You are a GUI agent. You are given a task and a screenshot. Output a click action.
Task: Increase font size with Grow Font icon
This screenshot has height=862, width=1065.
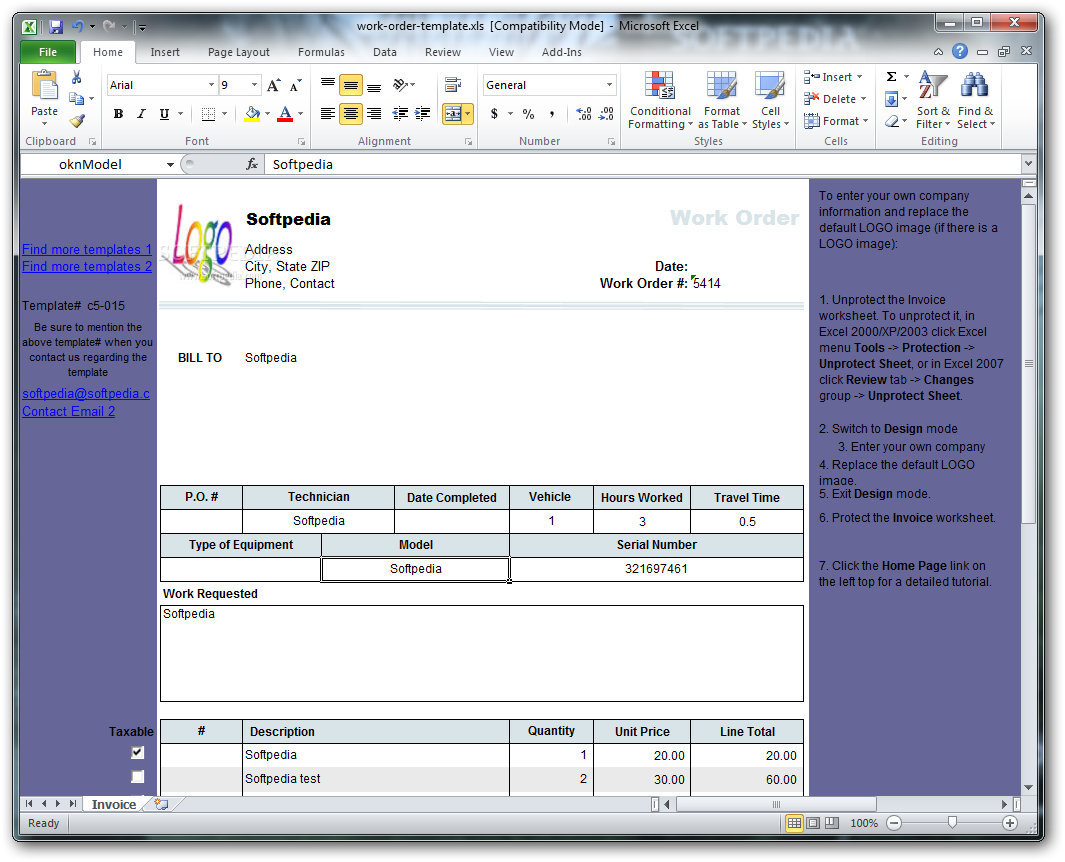[273, 85]
